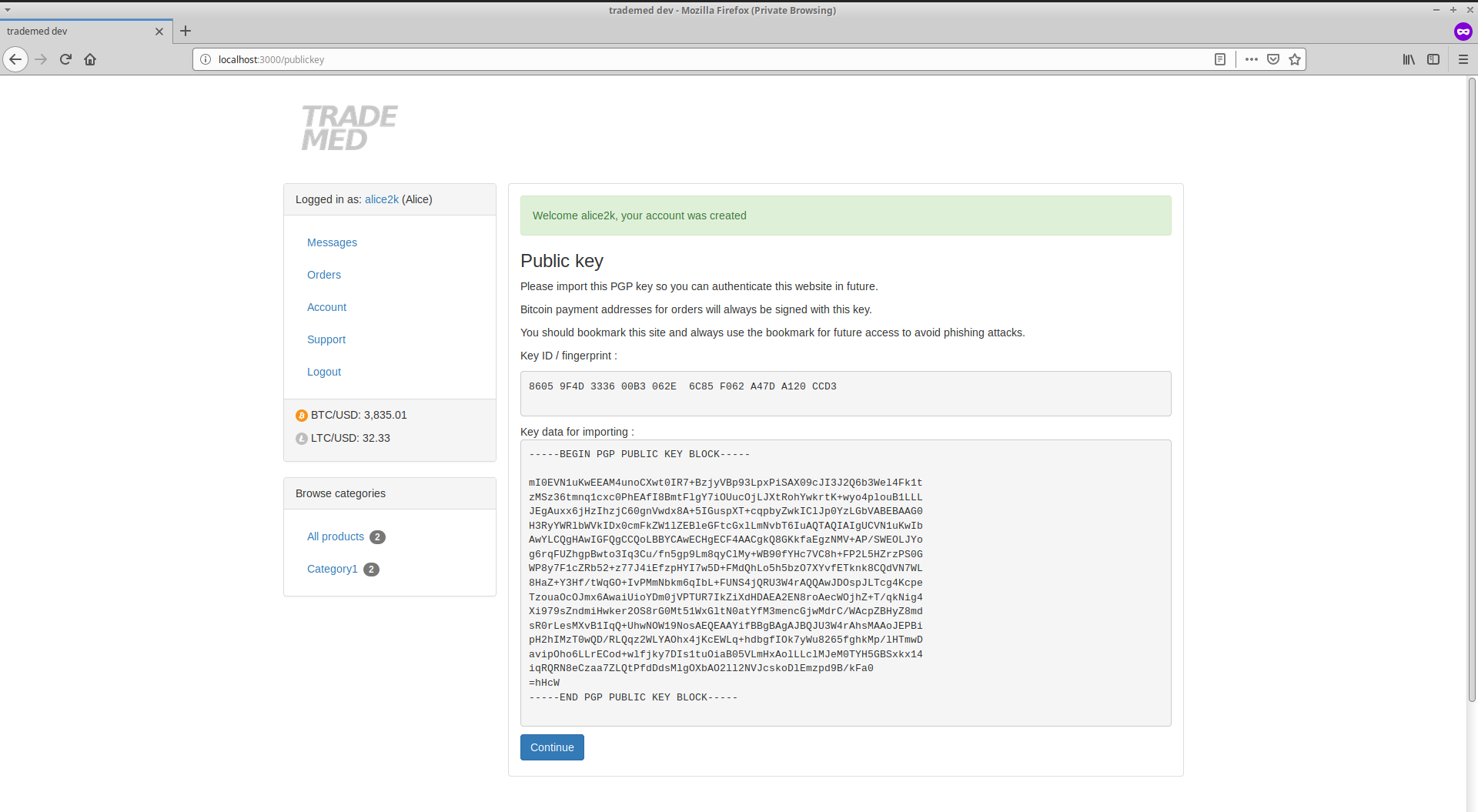Viewport: 1478px width, 812px height.
Task: Reload the current page
Action: (65, 59)
